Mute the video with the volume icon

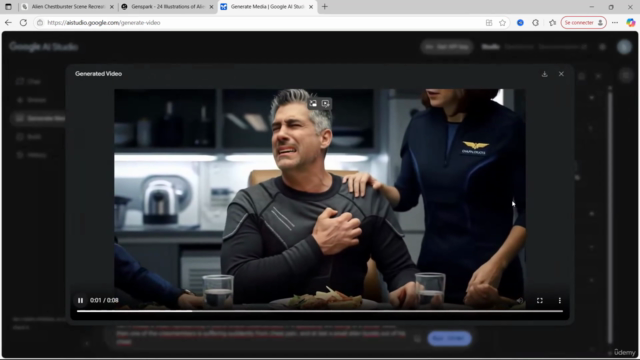520,300
